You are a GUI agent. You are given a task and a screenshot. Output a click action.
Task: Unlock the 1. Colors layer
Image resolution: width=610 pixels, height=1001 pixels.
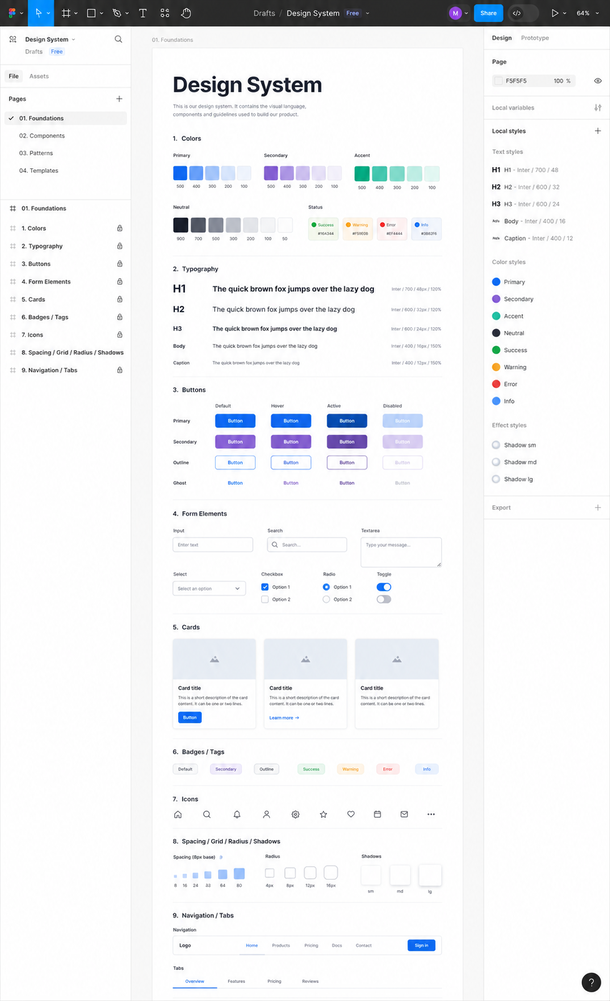(119, 228)
